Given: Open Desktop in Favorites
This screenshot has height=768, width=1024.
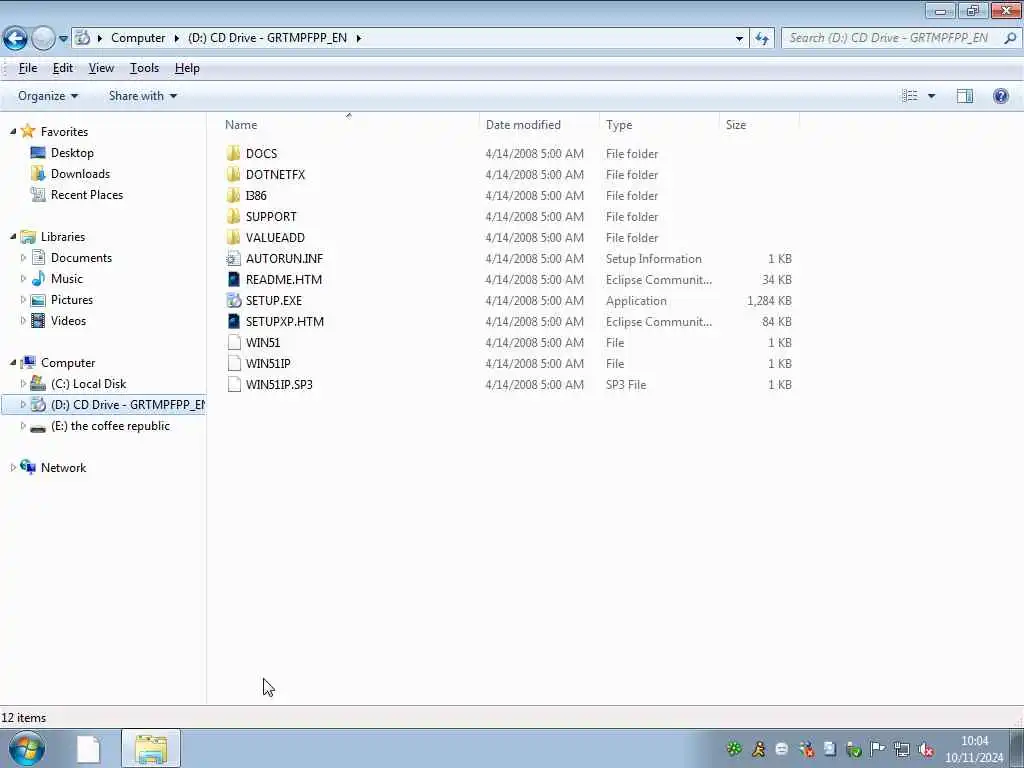Looking at the screenshot, I should (72, 153).
